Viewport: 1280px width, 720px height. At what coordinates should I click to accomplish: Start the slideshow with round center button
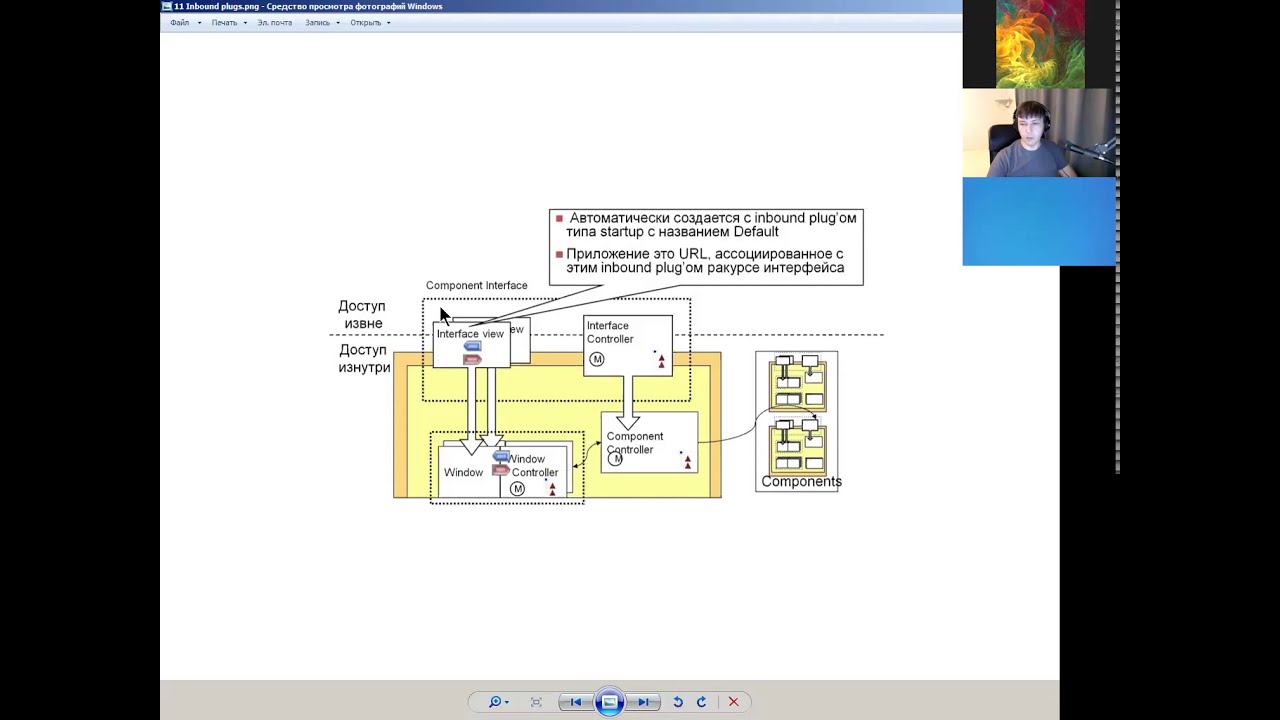coord(609,702)
